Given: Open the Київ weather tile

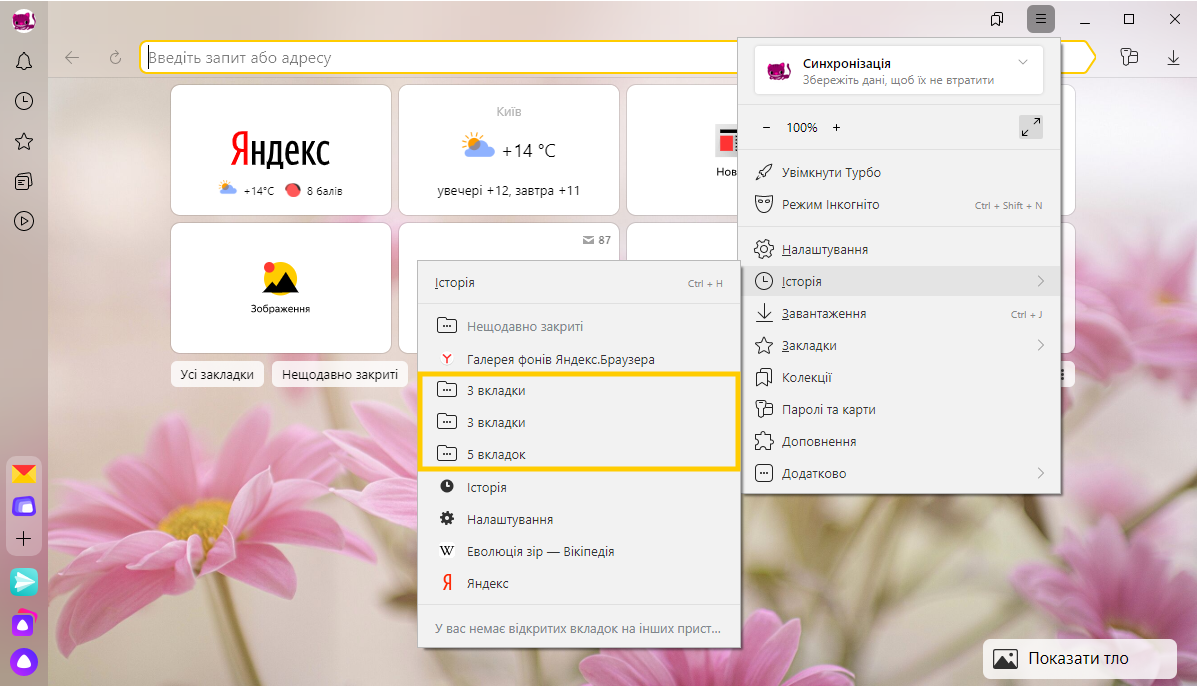Looking at the screenshot, I should click(509, 150).
